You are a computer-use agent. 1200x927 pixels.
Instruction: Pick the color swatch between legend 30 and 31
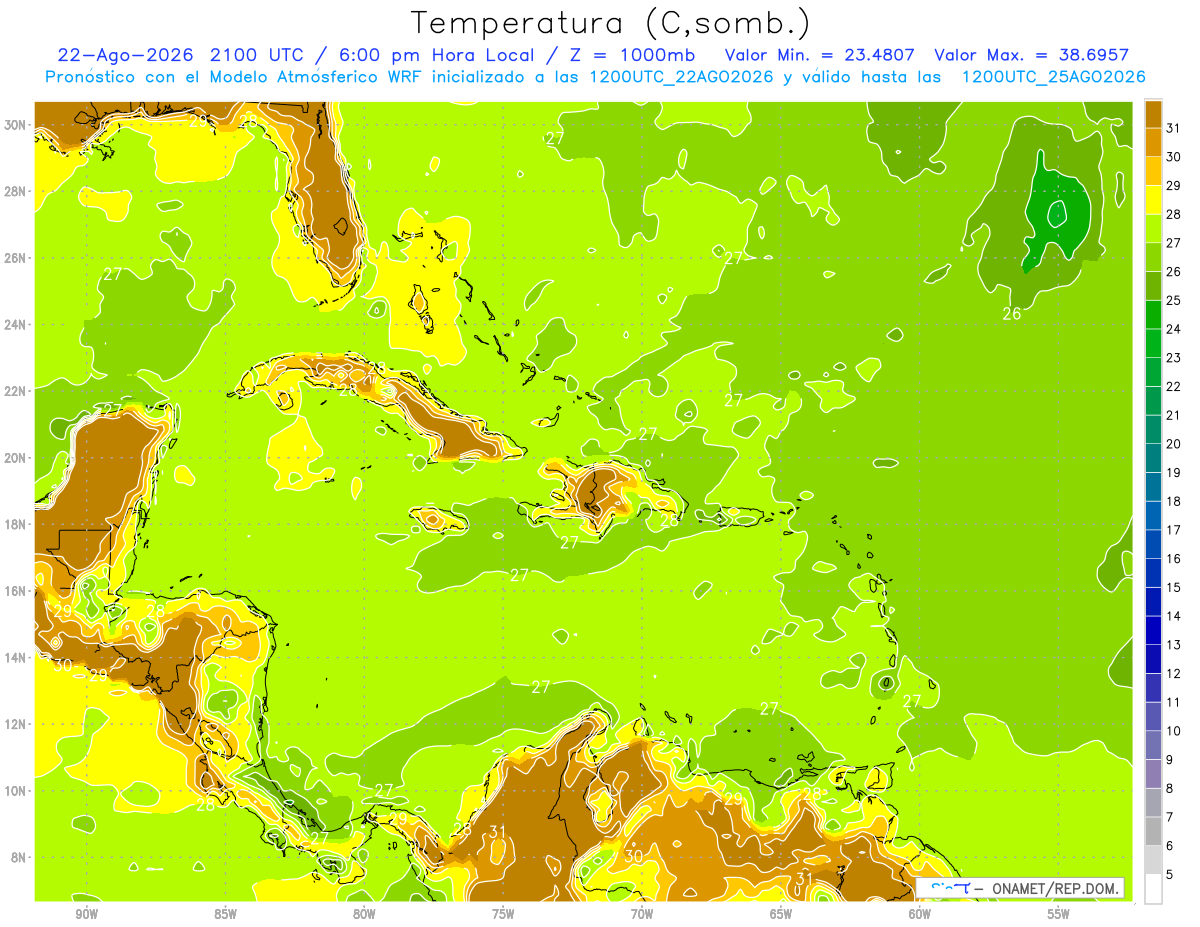(1153, 143)
